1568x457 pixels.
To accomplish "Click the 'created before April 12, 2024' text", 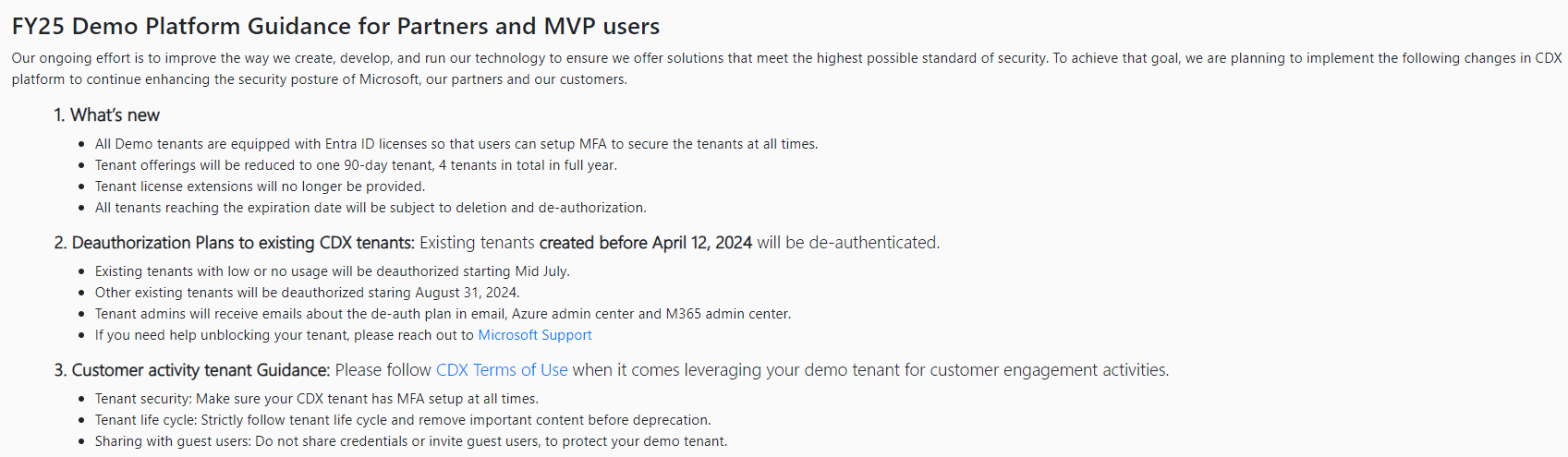I will (646, 243).
